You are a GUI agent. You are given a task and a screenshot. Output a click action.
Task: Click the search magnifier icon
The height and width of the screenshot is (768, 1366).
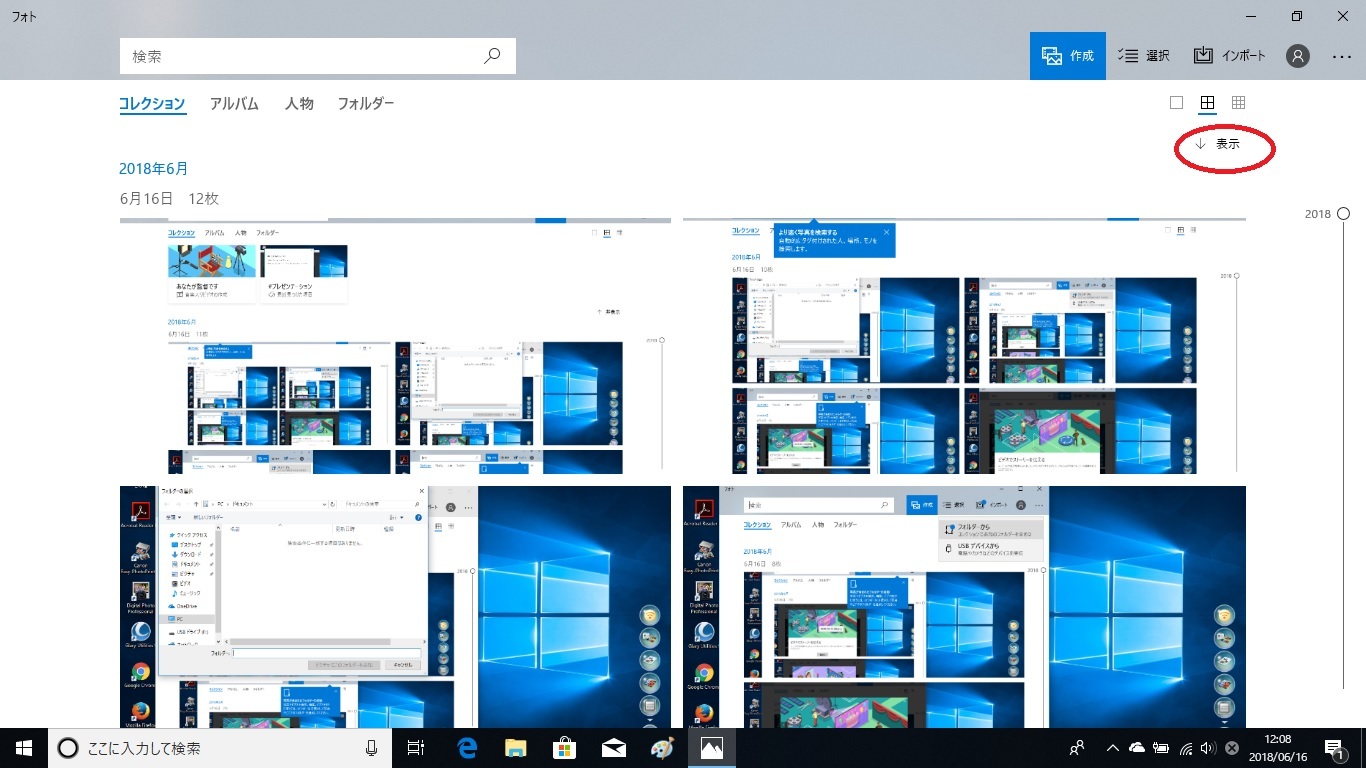[492, 56]
